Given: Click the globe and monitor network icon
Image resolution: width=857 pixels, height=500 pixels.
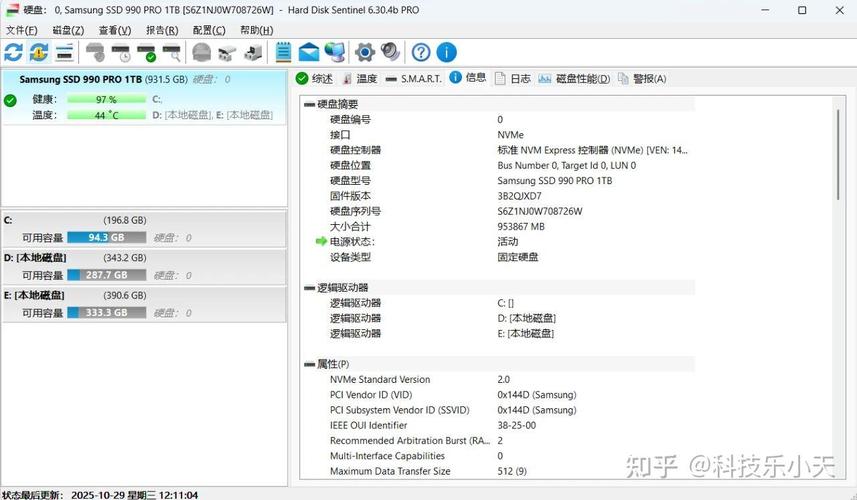Looking at the screenshot, I should coord(334,52).
